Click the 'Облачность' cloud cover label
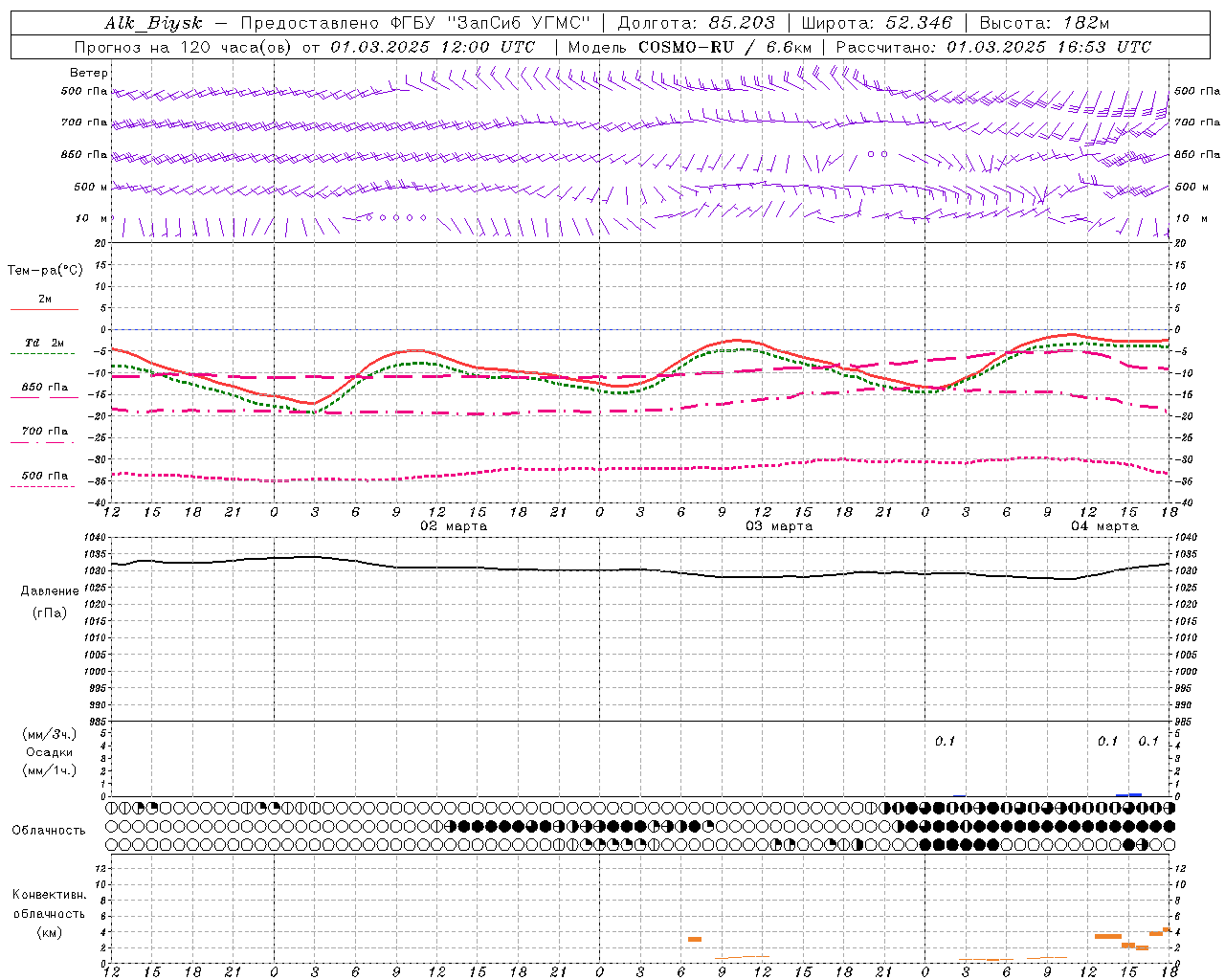This screenshot has height=980, width=1225. pos(49,831)
